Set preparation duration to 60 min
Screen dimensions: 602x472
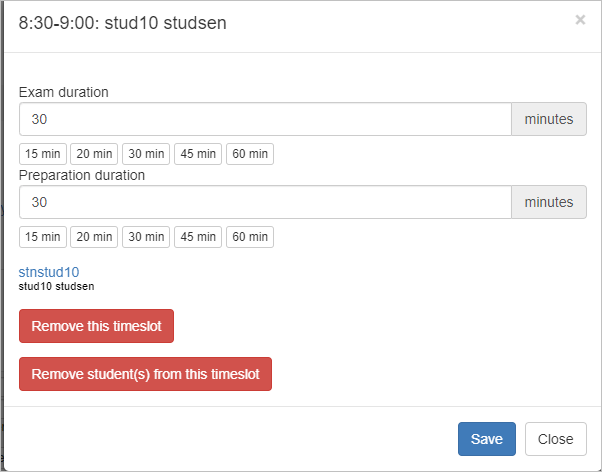(x=250, y=237)
